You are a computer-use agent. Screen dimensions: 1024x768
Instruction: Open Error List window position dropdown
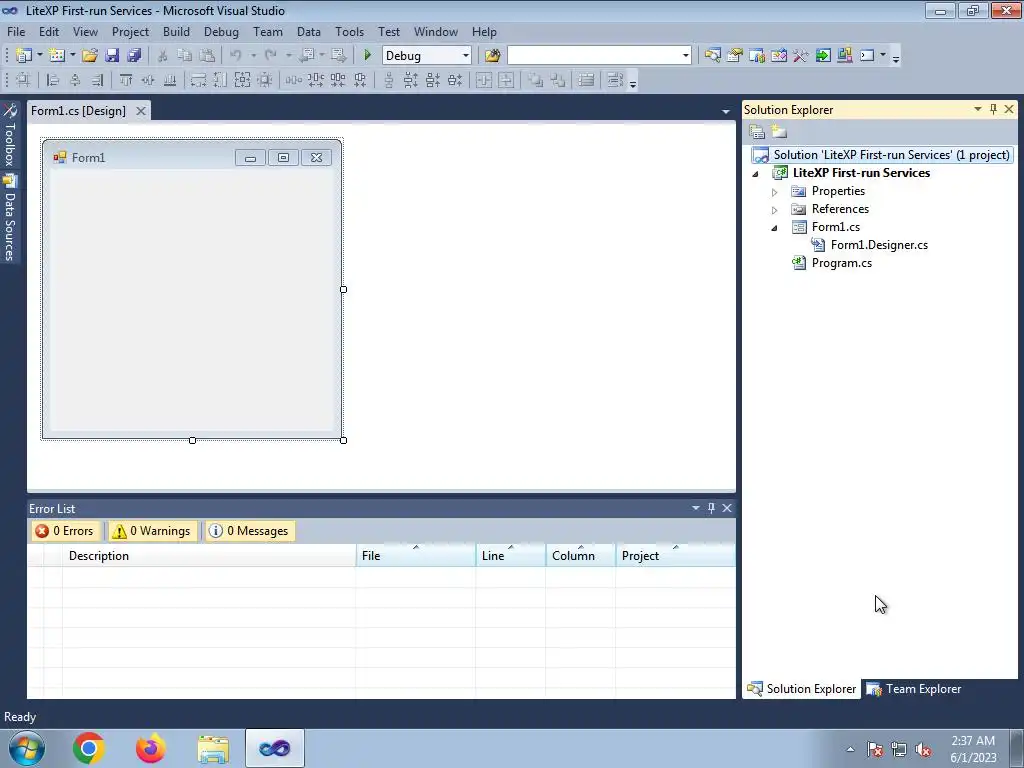696,508
